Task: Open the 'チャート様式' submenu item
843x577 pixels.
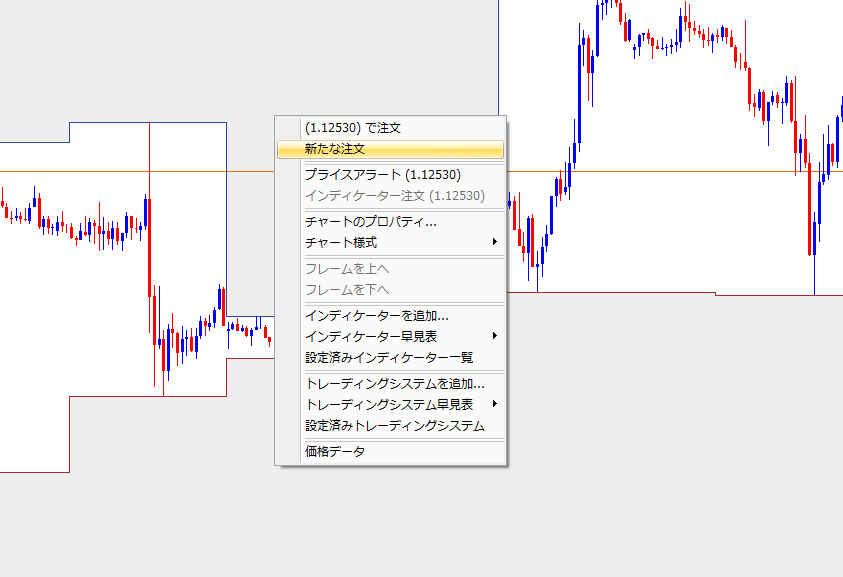Action: (x=390, y=243)
